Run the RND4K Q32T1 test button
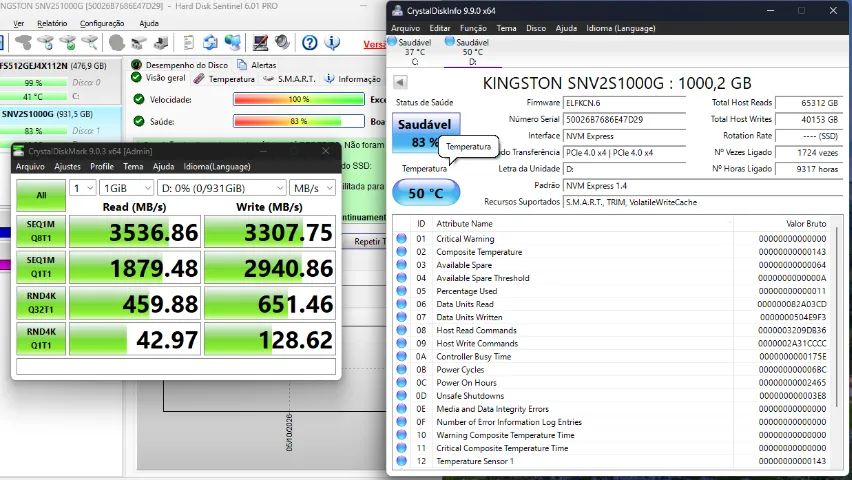 pyautogui.click(x=41, y=303)
